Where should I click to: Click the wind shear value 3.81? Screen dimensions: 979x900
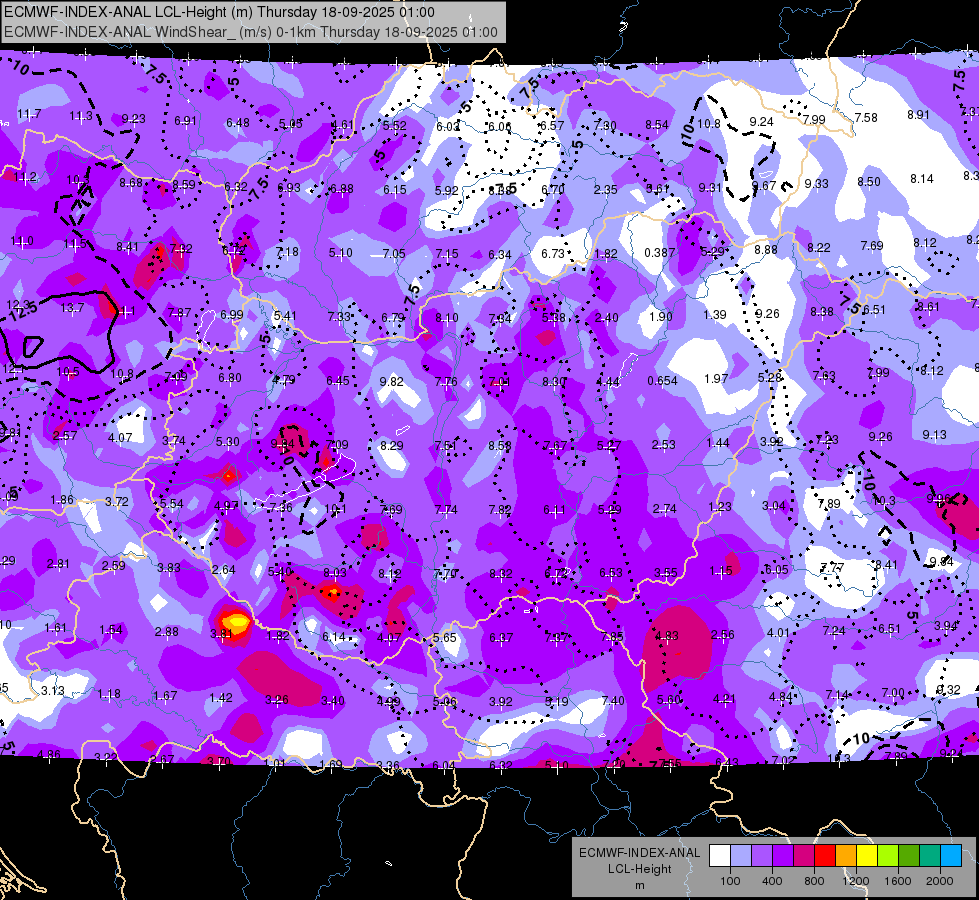tap(222, 633)
